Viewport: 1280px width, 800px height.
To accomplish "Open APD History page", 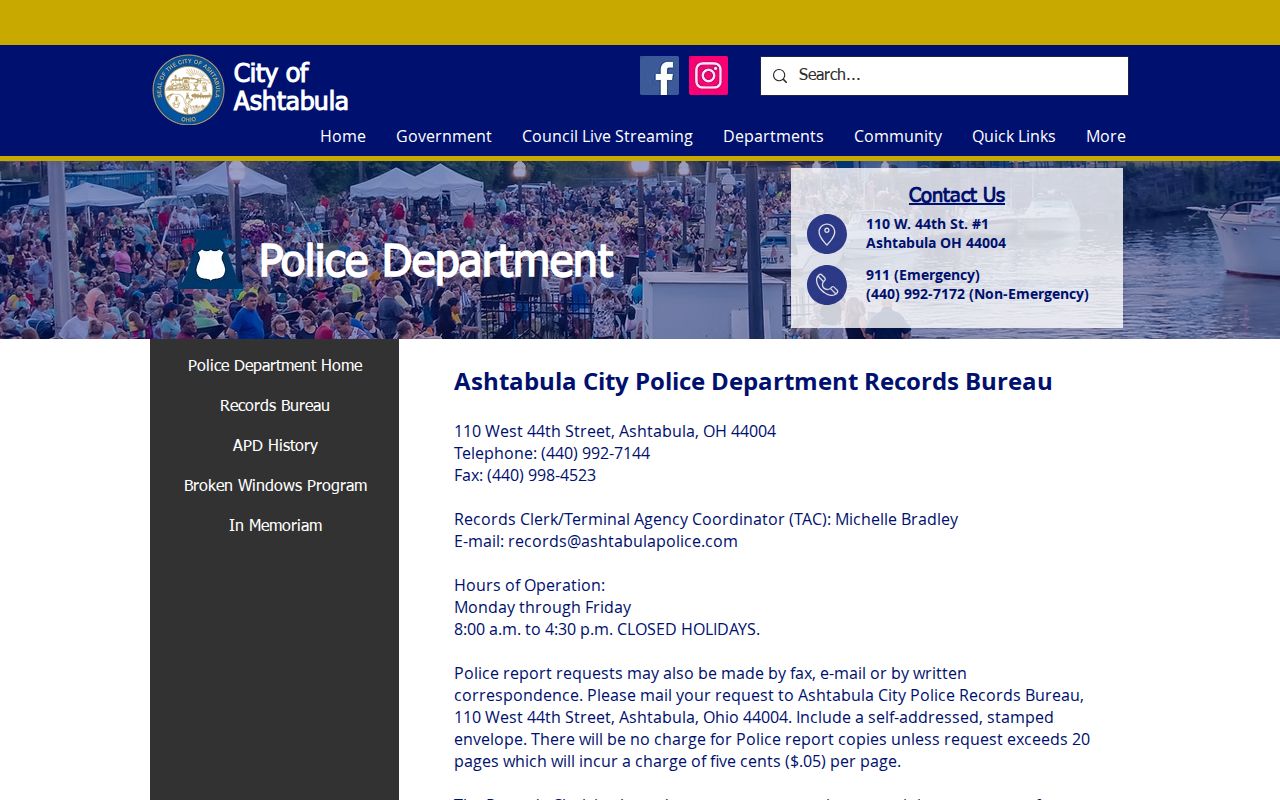I will [275, 446].
